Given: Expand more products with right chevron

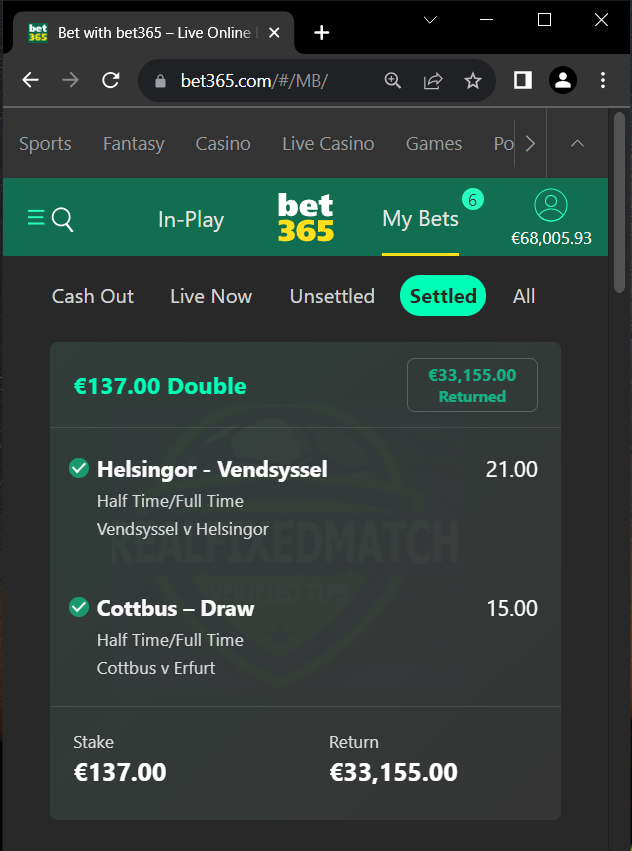Looking at the screenshot, I should 530,144.
